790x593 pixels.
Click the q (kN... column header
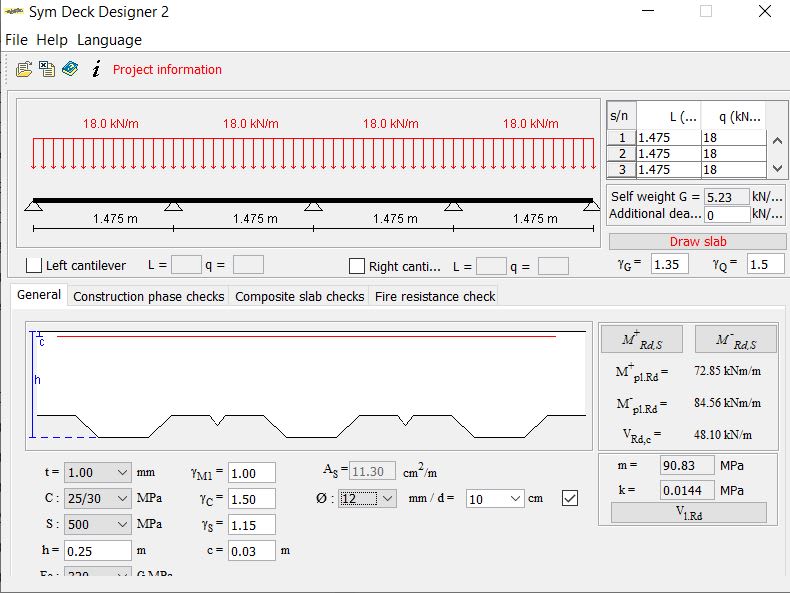[734, 116]
